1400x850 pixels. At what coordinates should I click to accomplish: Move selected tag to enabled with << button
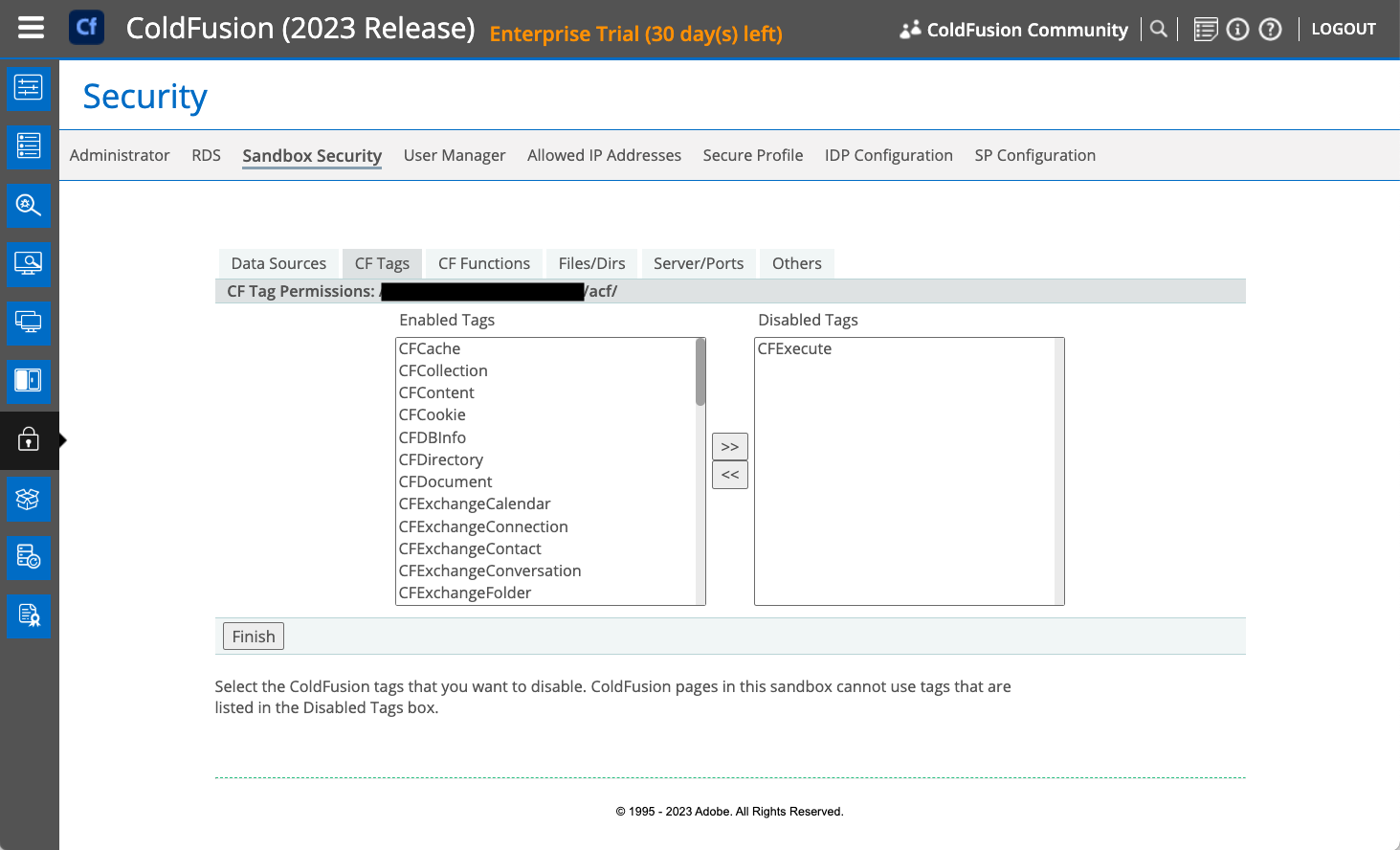click(x=730, y=475)
